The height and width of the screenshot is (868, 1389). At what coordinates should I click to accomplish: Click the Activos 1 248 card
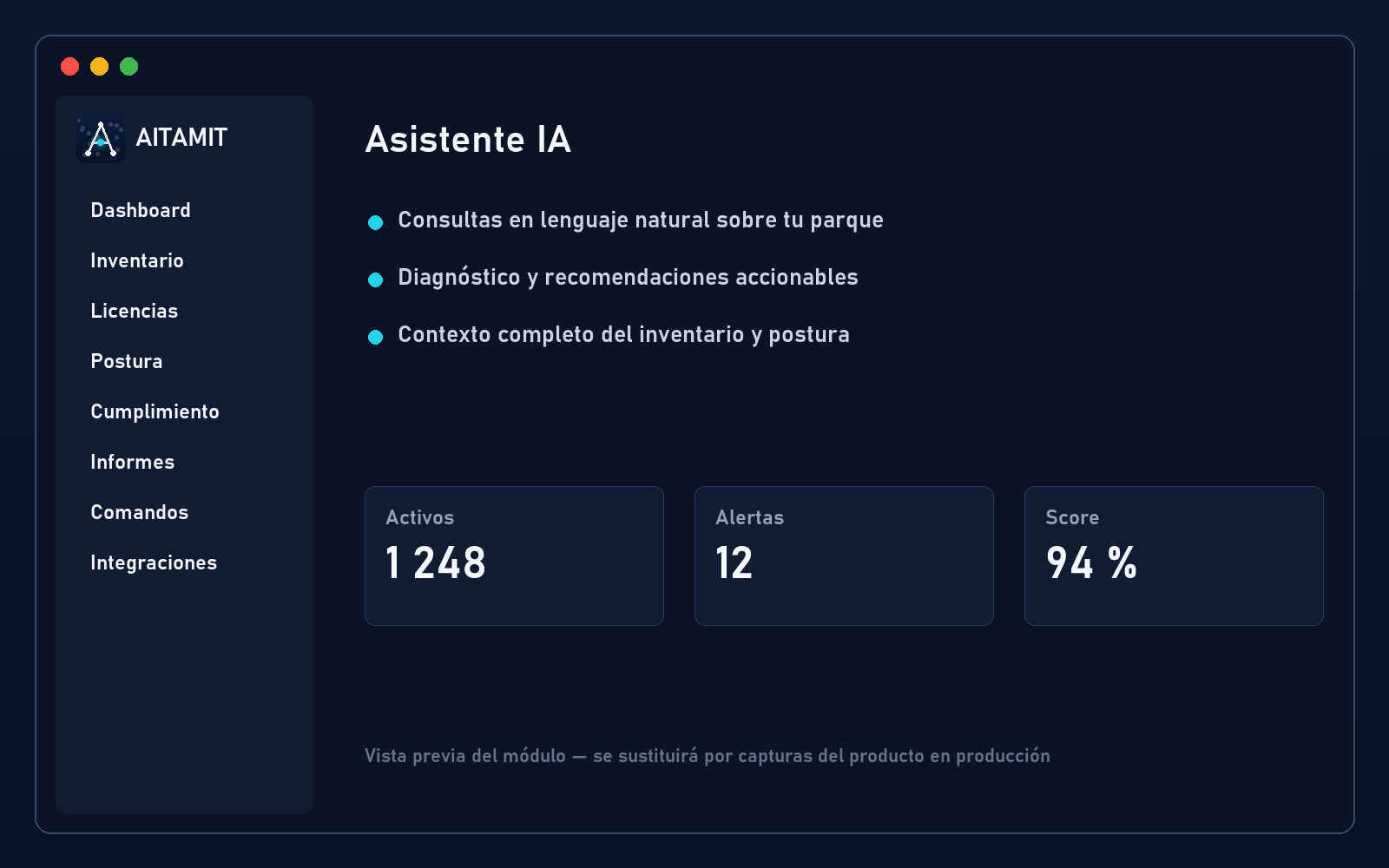[515, 556]
